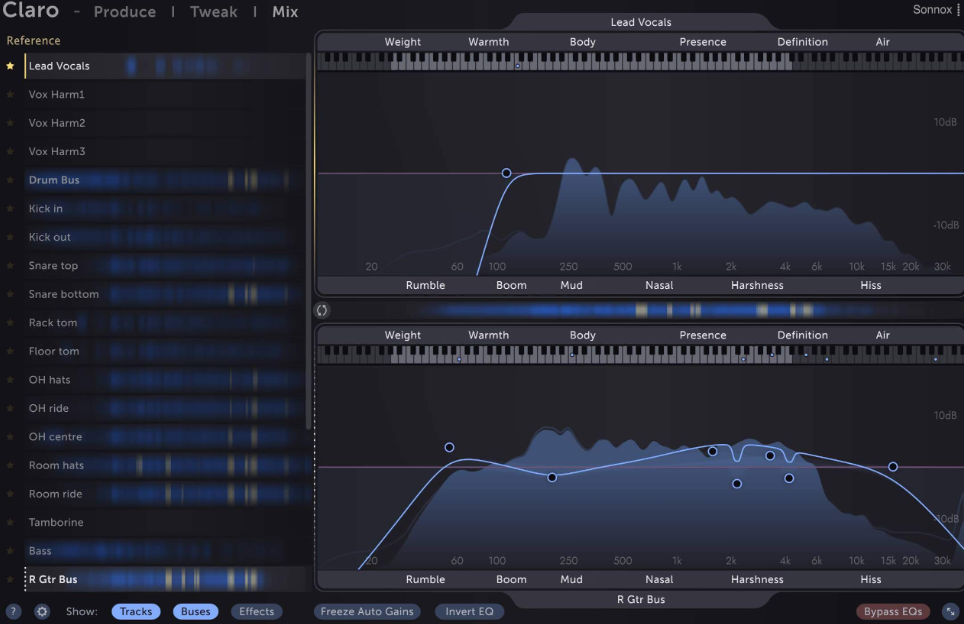This screenshot has width=964, height=624.
Task: Select the Rack tom track
Action: (165, 323)
